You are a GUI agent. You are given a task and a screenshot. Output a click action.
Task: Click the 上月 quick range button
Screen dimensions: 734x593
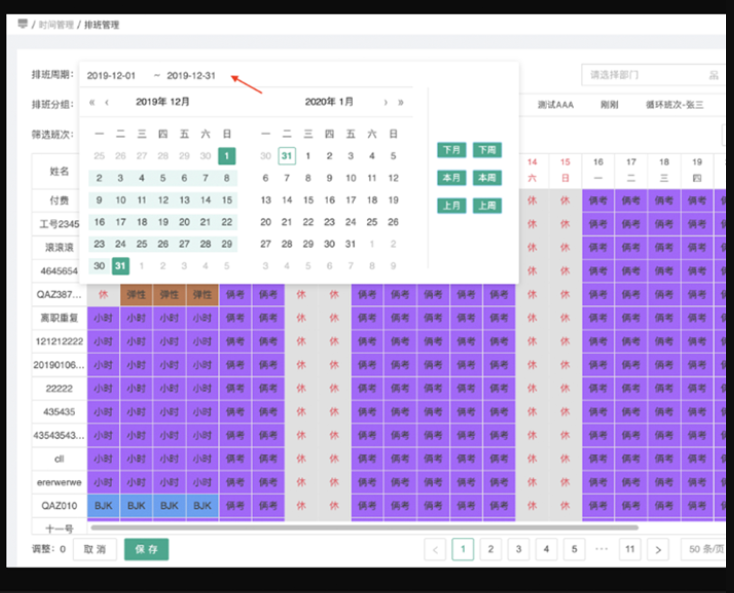coord(451,206)
